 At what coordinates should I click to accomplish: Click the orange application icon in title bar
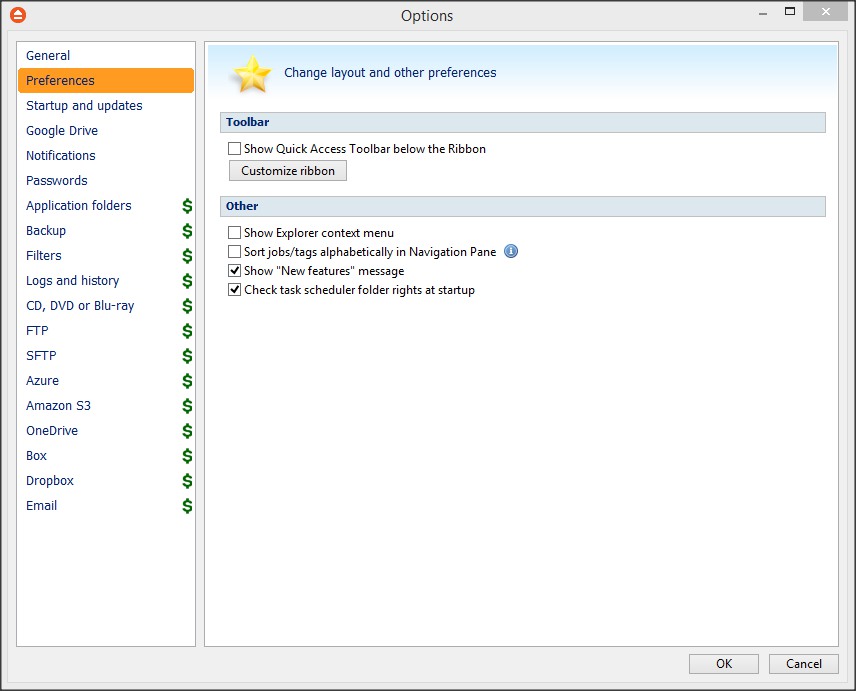[x=18, y=15]
